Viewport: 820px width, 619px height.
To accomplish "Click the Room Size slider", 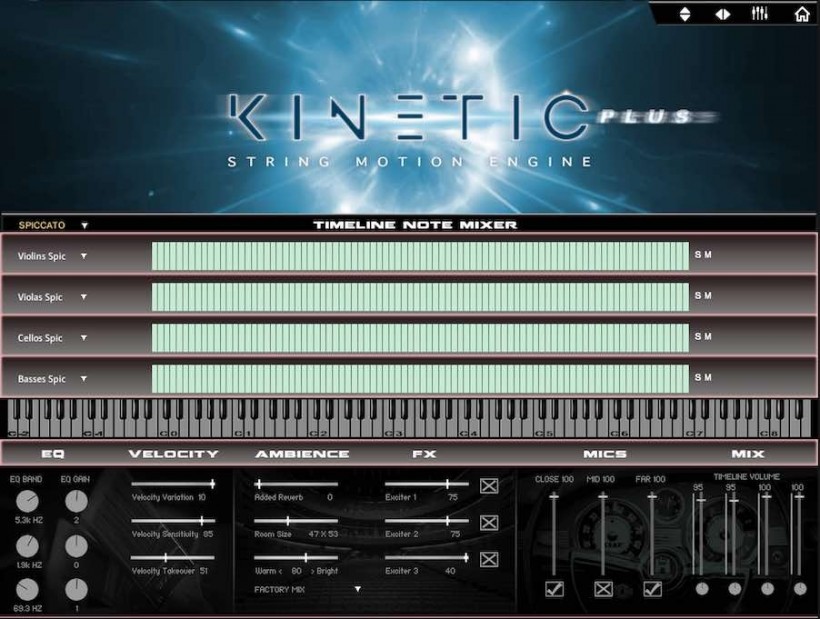I will tap(295, 521).
